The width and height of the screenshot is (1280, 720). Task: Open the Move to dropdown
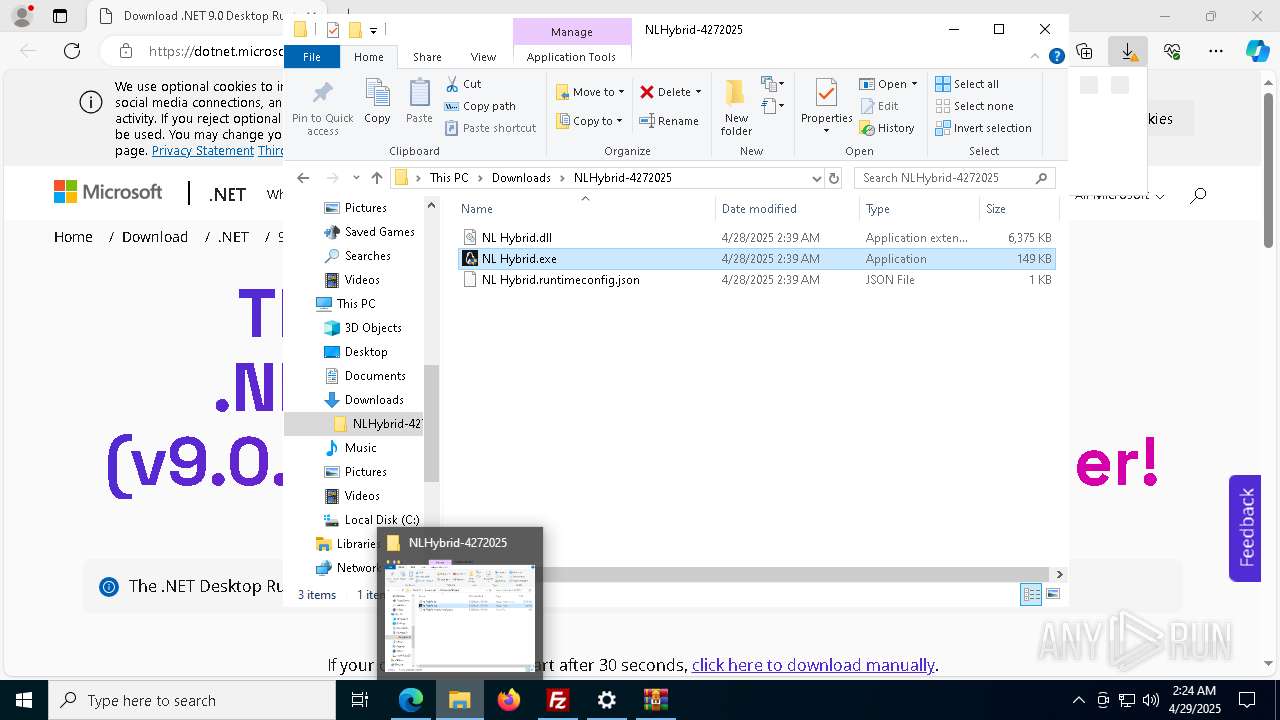(590, 92)
